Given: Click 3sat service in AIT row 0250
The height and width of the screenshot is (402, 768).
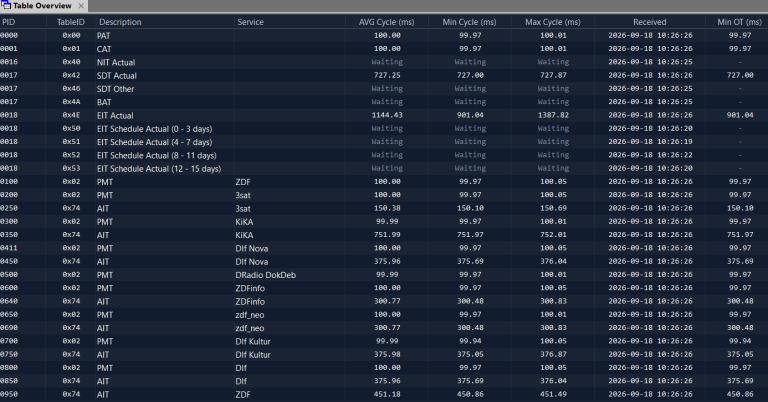Looking at the screenshot, I should (x=243, y=208).
